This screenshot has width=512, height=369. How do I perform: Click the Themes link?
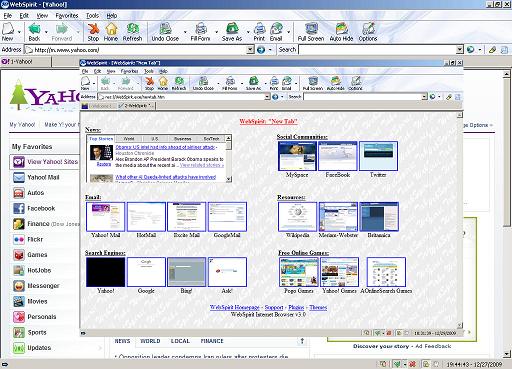(x=318, y=307)
